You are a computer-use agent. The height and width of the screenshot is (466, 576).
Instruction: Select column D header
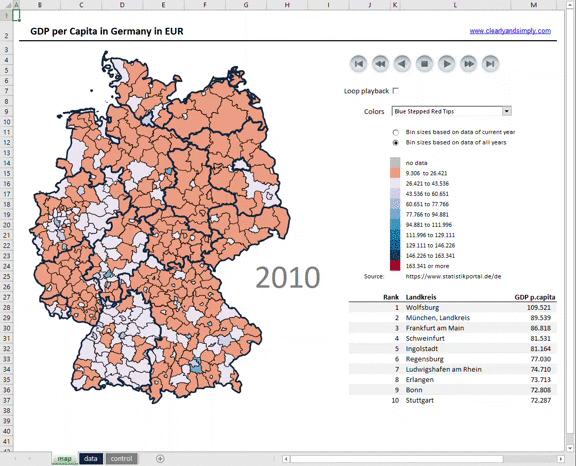point(122,5)
